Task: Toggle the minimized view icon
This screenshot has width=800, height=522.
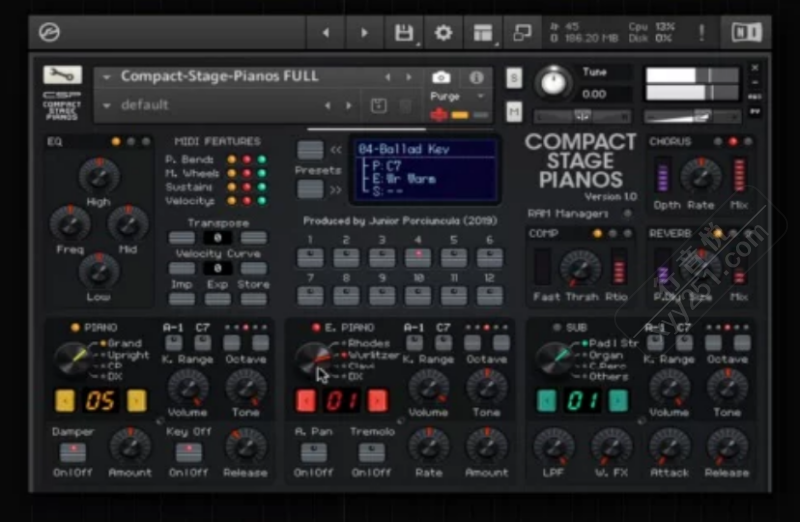Action: [x=522, y=33]
